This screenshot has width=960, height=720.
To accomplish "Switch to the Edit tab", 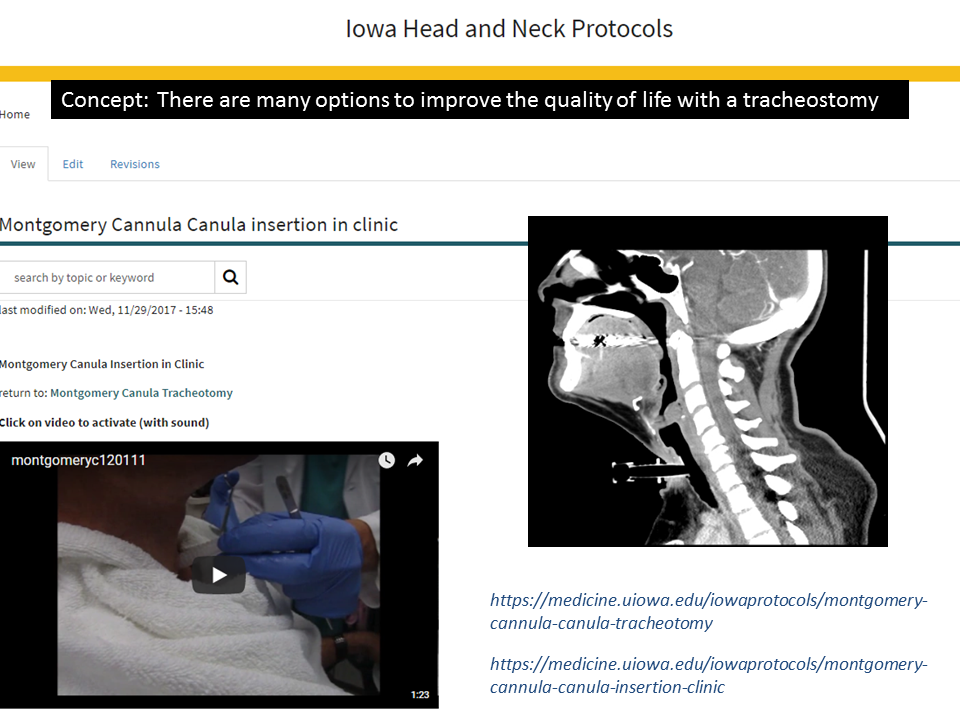I will coord(73,164).
